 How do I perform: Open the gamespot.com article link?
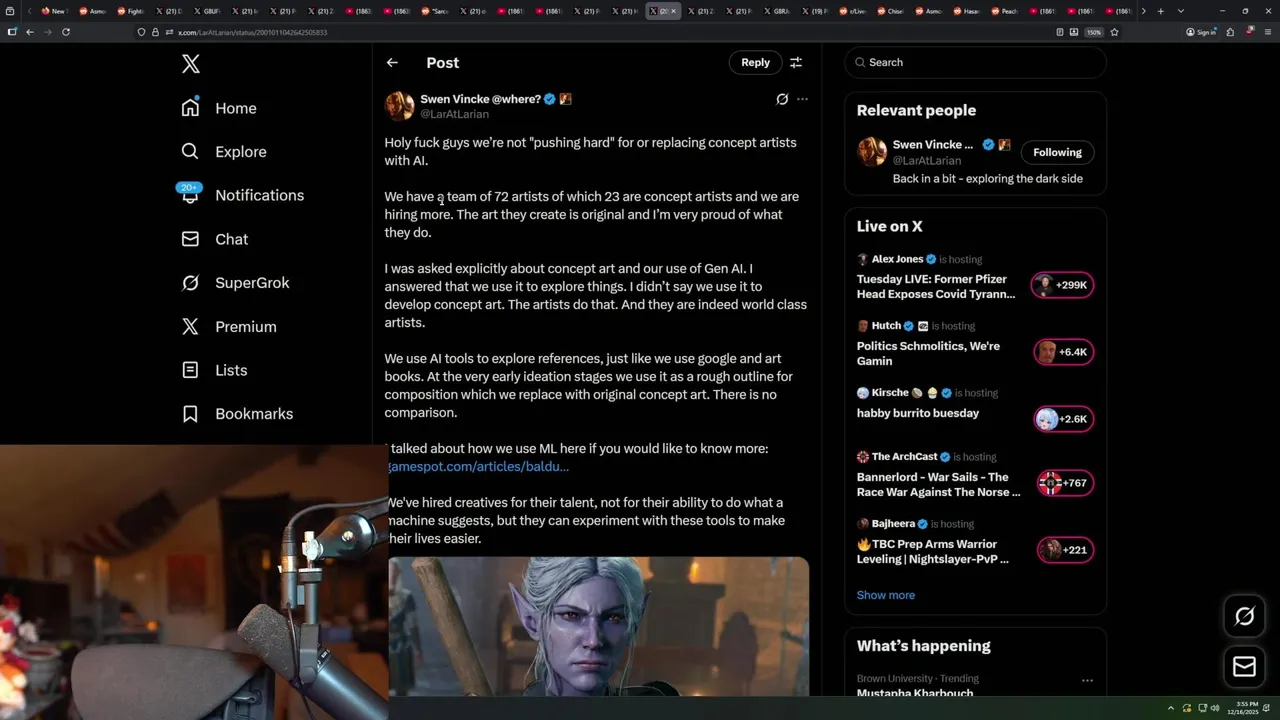click(479, 467)
